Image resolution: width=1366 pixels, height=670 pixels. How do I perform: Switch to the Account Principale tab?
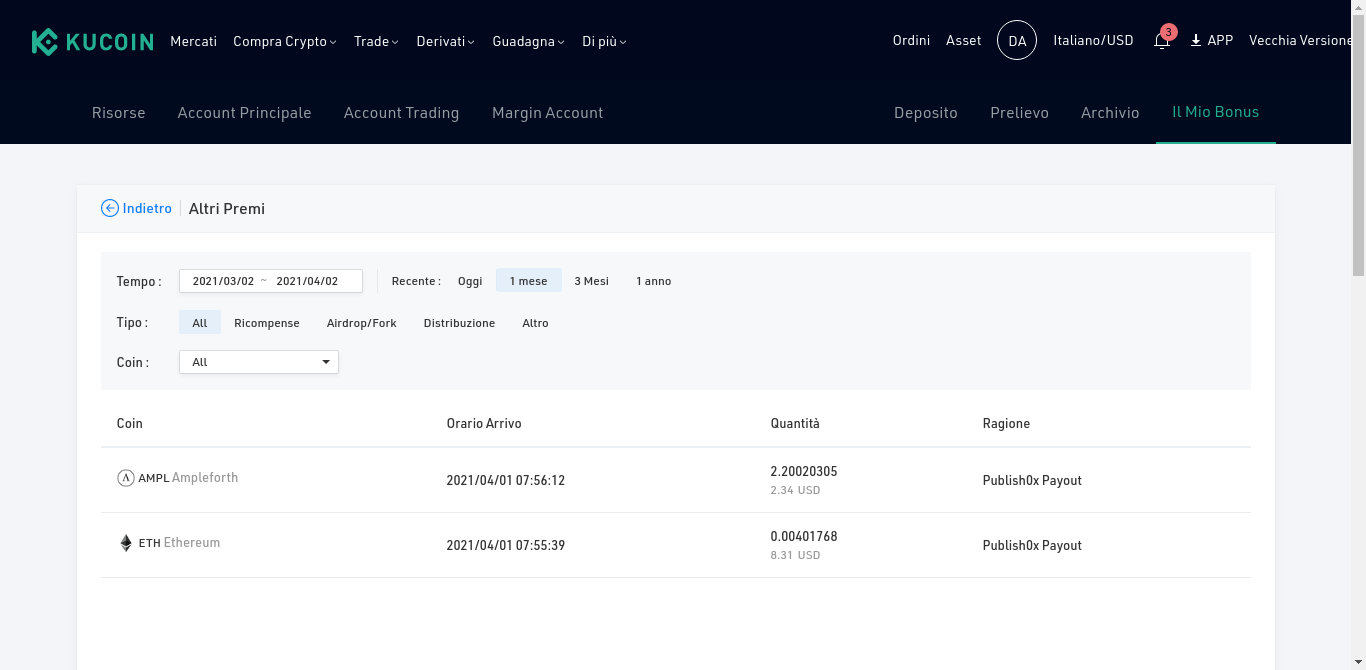[x=245, y=113]
